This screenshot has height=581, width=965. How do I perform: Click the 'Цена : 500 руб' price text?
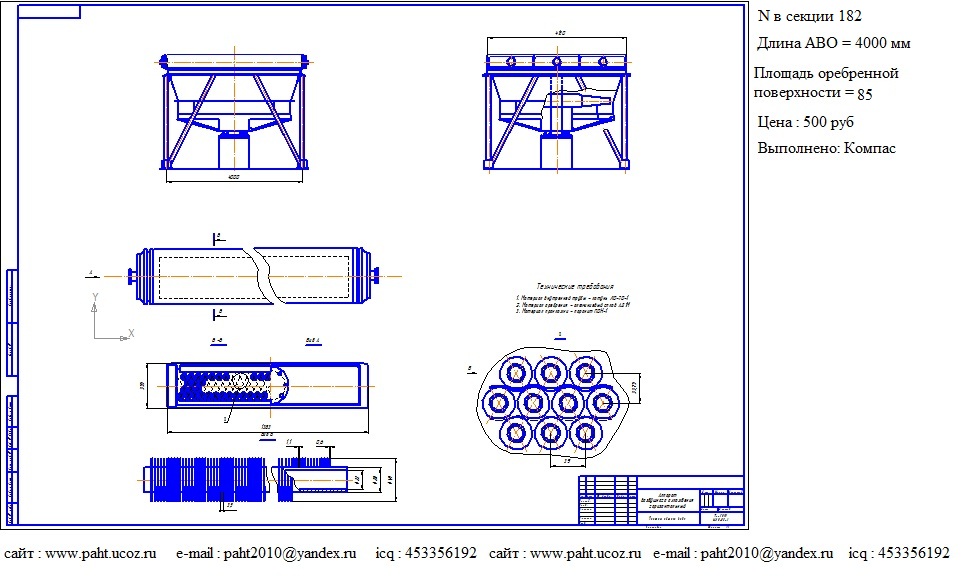(x=806, y=122)
